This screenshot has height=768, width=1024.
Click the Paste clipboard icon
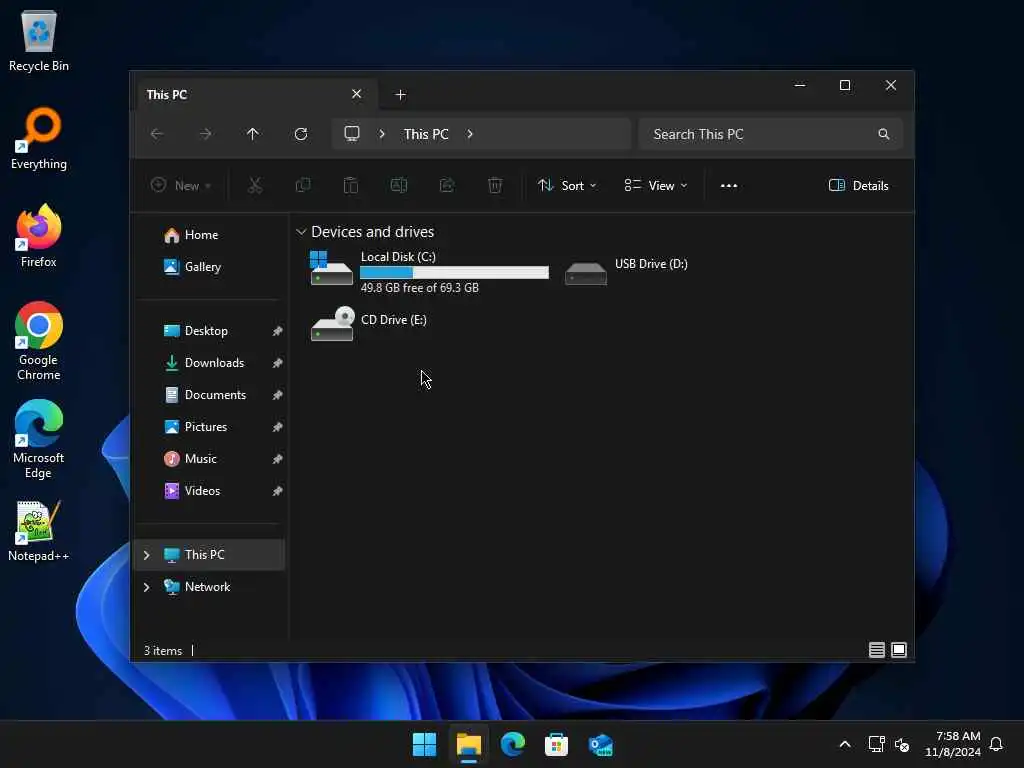[351, 185]
